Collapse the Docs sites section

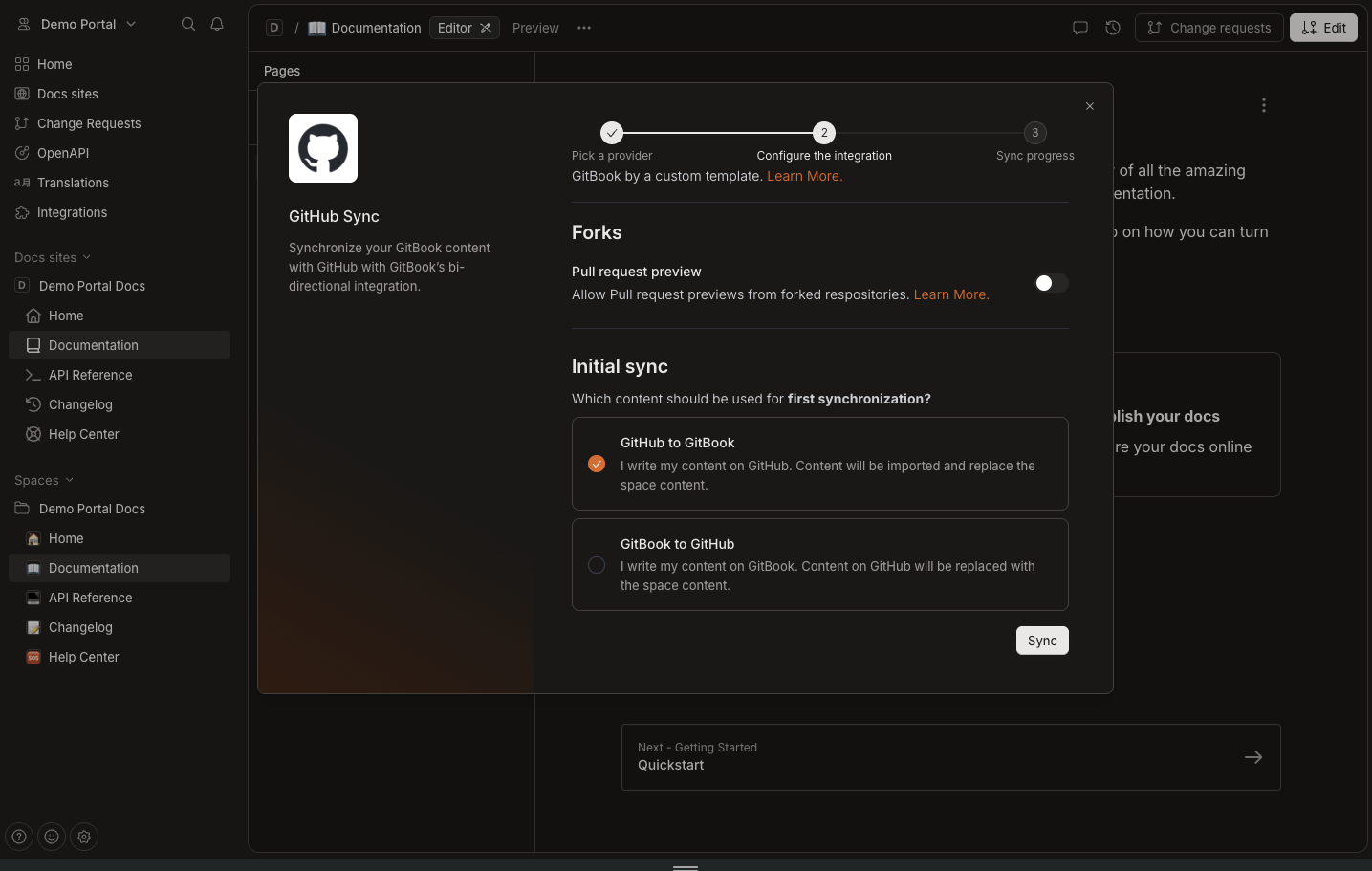pos(53,257)
